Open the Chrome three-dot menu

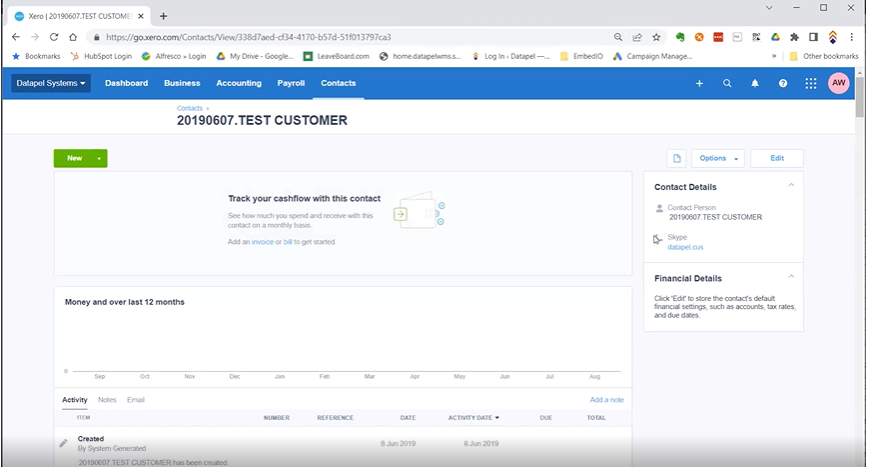click(x=852, y=37)
